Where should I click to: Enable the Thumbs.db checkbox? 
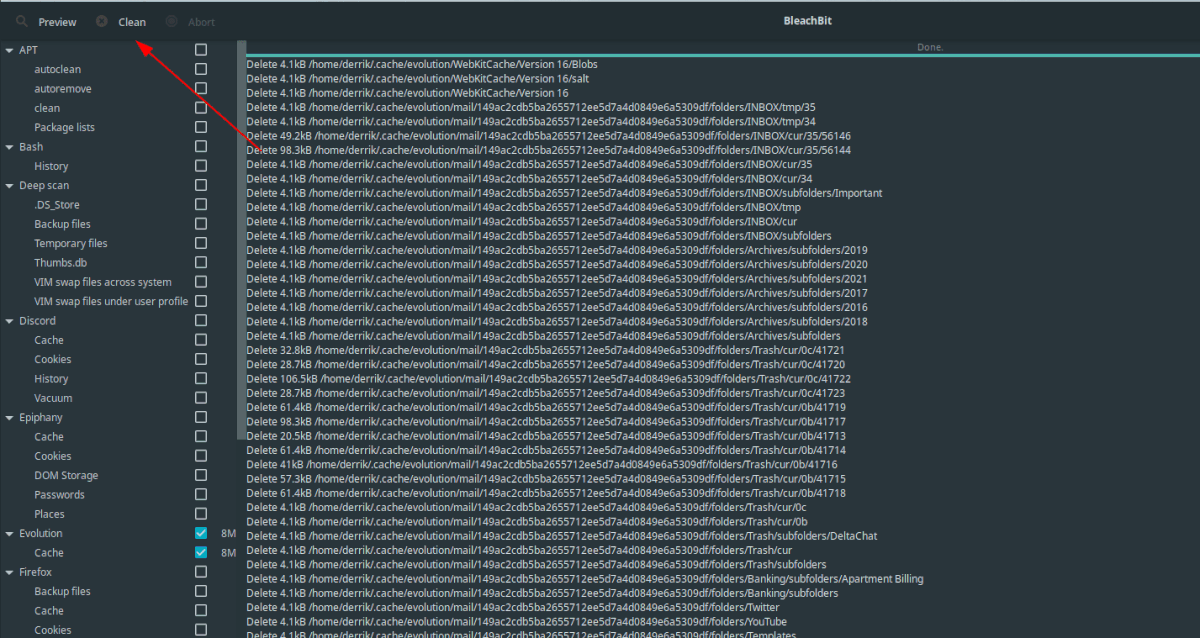[x=201, y=263]
